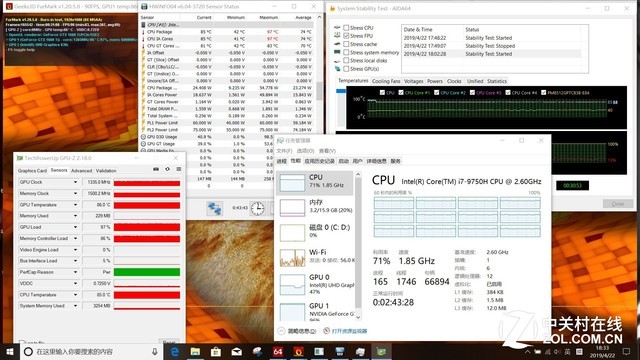
Task: Enable Stress local disks checkbox
Action: pos(346,60)
